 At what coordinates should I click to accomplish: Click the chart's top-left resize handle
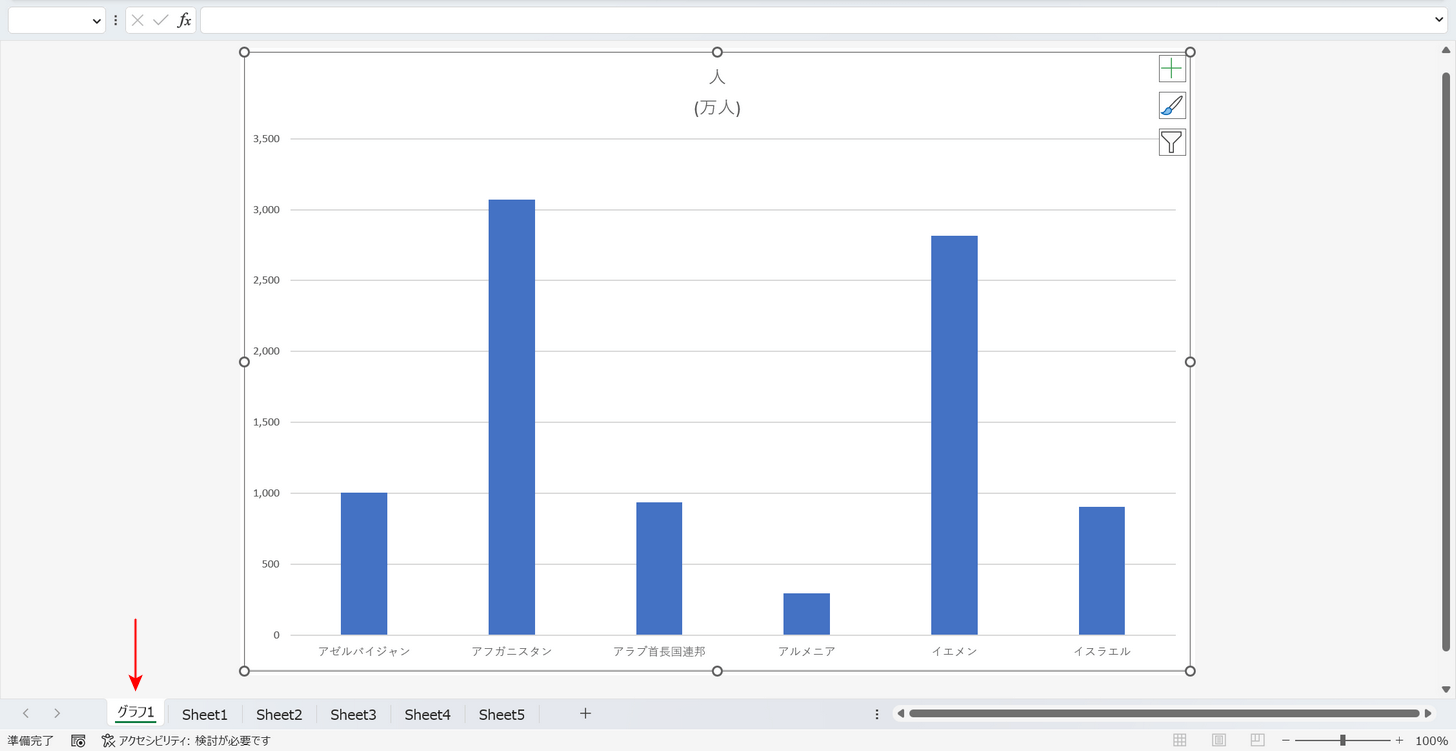[244, 52]
